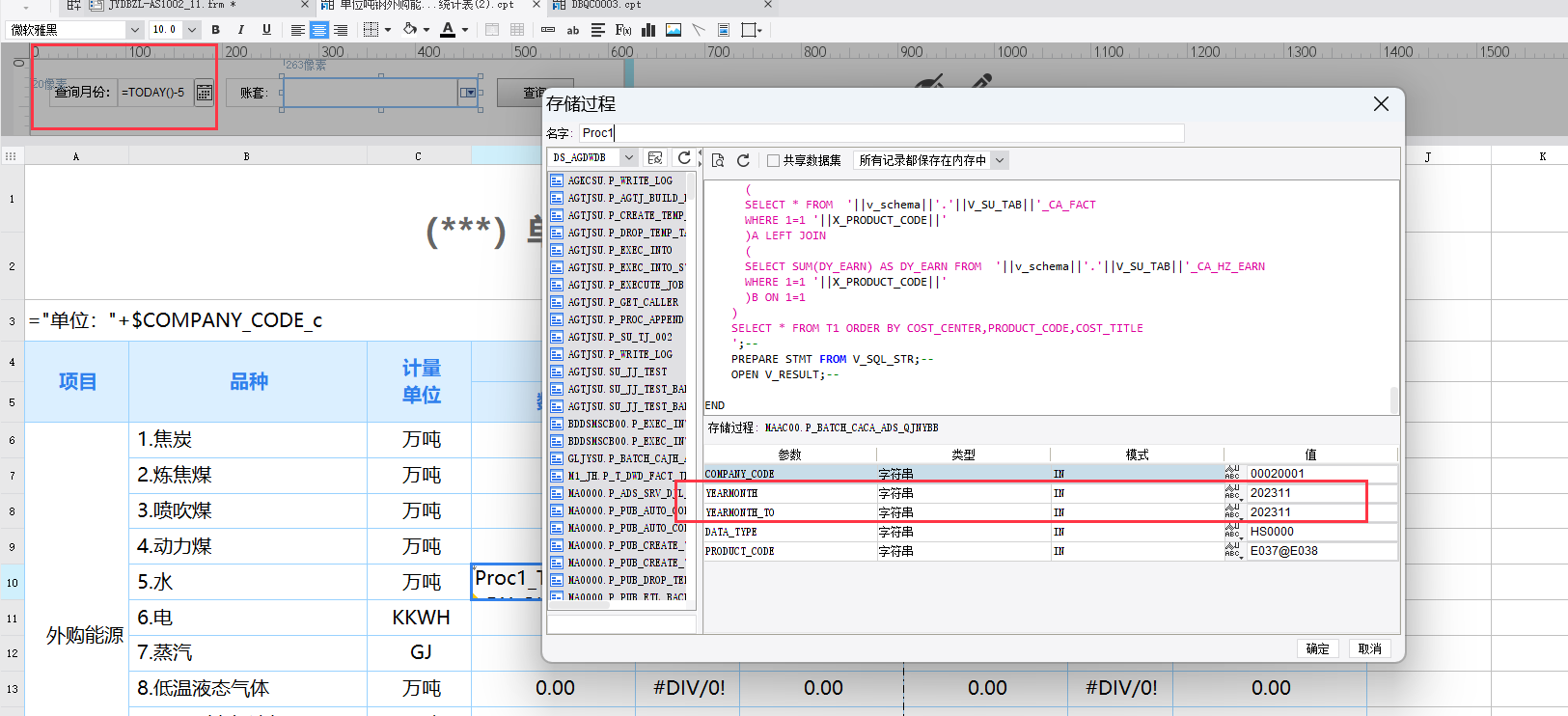Refresh the stored procedure list
Image resolution: width=1568 pixels, height=716 pixels.
(684, 158)
